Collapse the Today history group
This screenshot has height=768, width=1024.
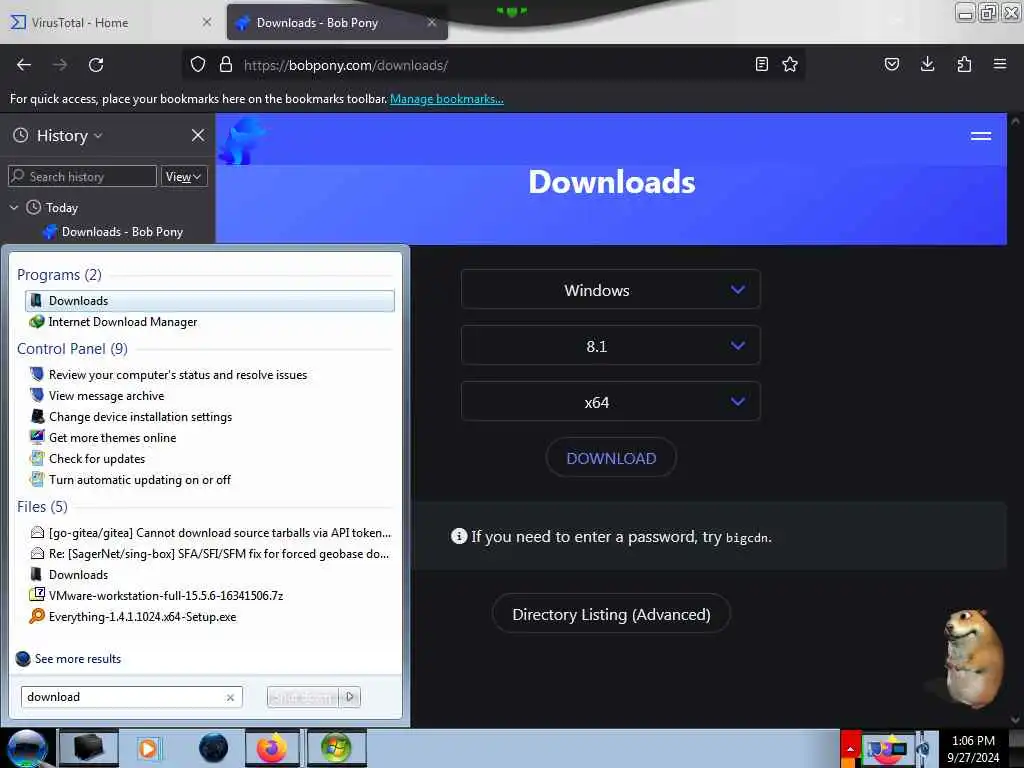coord(14,208)
